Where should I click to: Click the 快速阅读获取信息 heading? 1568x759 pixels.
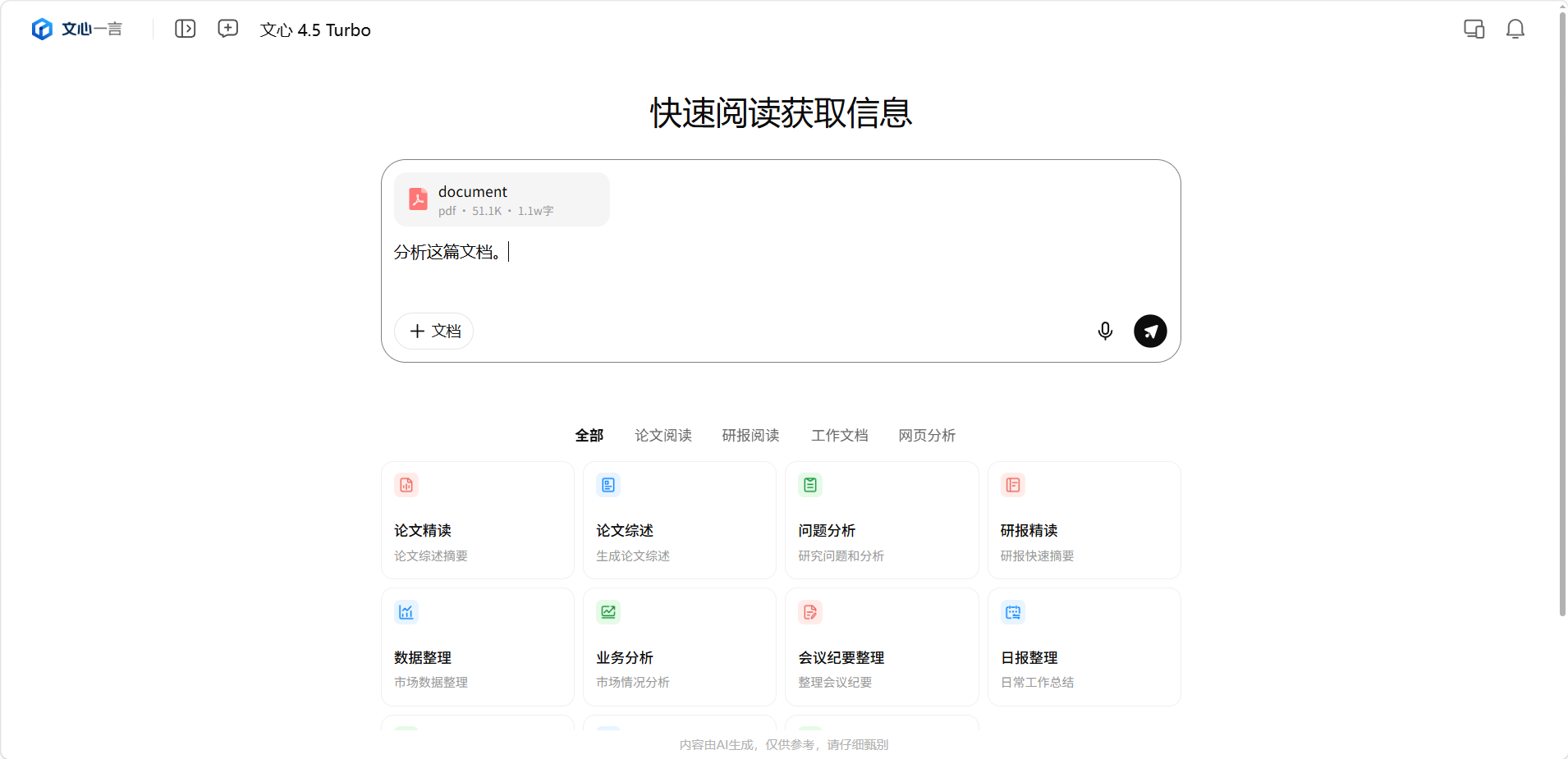[781, 112]
